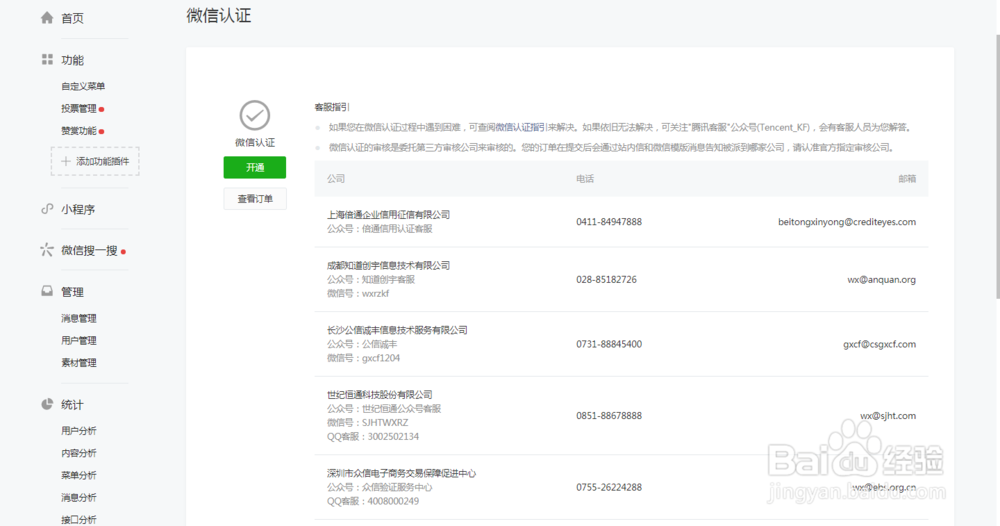Click the 添加功能插件 dashed button
The width and height of the screenshot is (1000, 526).
pyautogui.click(x=95, y=161)
